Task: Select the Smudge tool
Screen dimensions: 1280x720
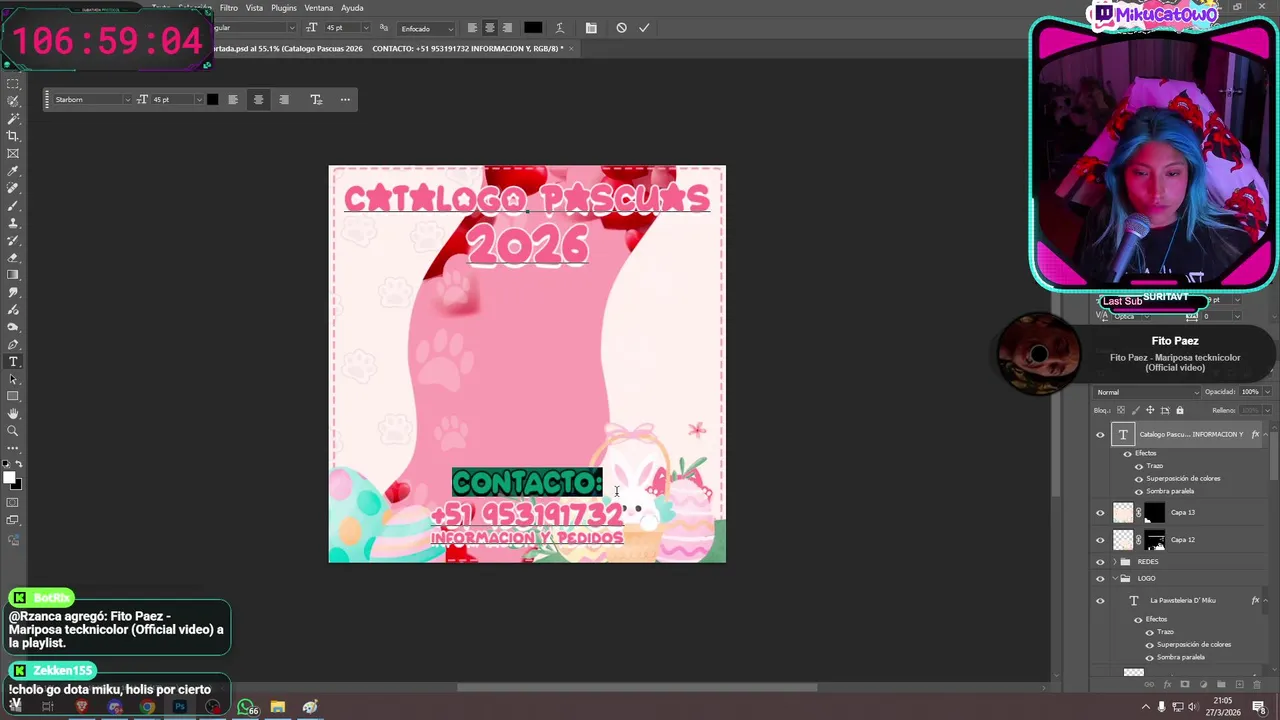Action: (x=13, y=292)
